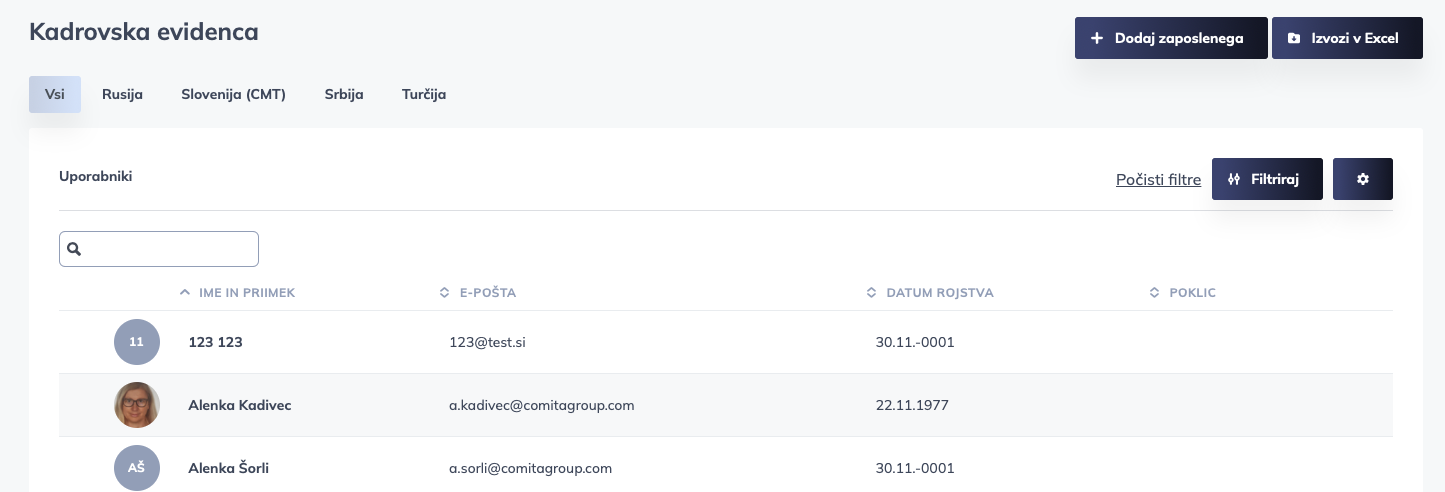1445x492 pixels.
Task: Click avatar photo of Alenka Kadivec
Action: [x=137, y=405]
